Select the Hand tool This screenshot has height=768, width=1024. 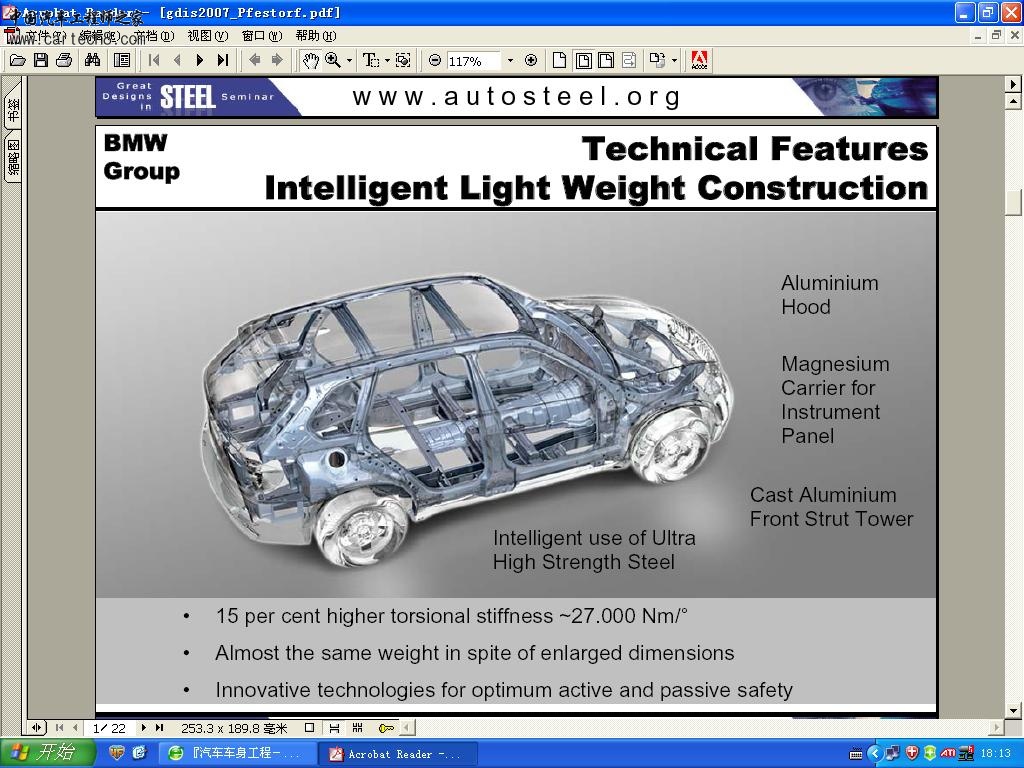[x=310, y=61]
